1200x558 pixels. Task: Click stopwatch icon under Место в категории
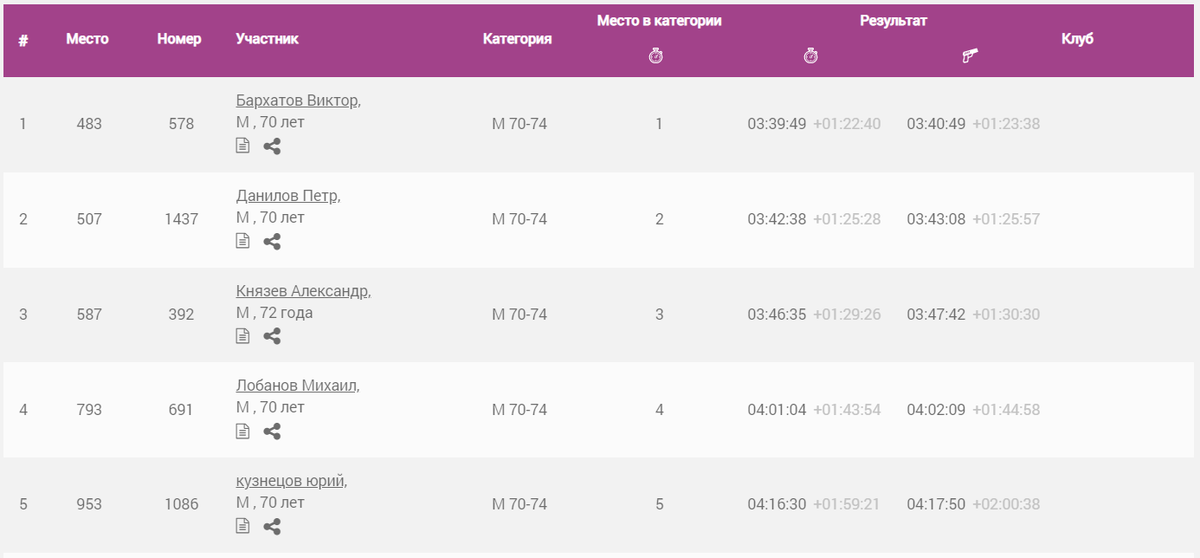coord(656,57)
